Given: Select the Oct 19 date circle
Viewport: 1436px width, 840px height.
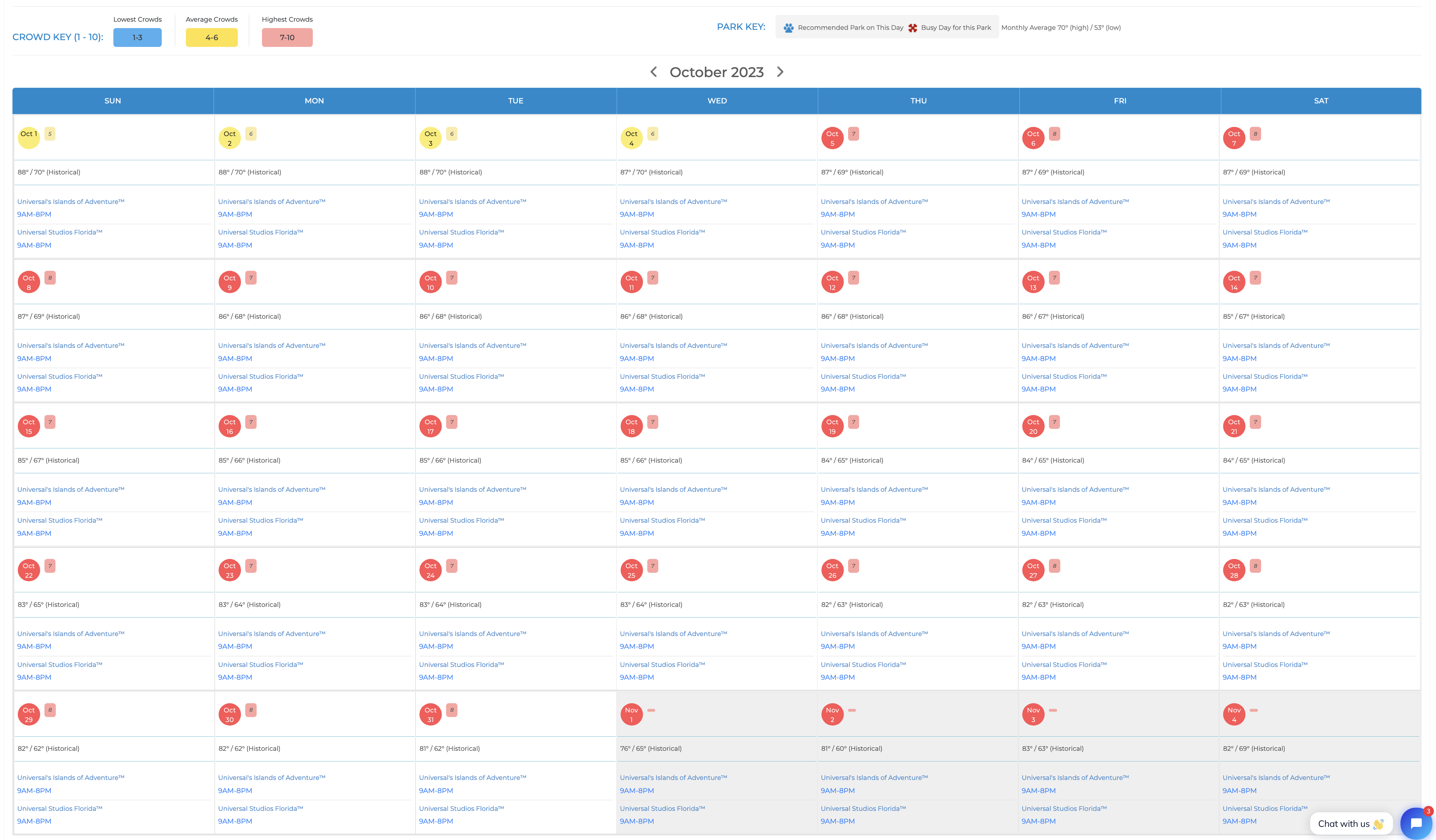Looking at the screenshot, I should tap(832, 426).
